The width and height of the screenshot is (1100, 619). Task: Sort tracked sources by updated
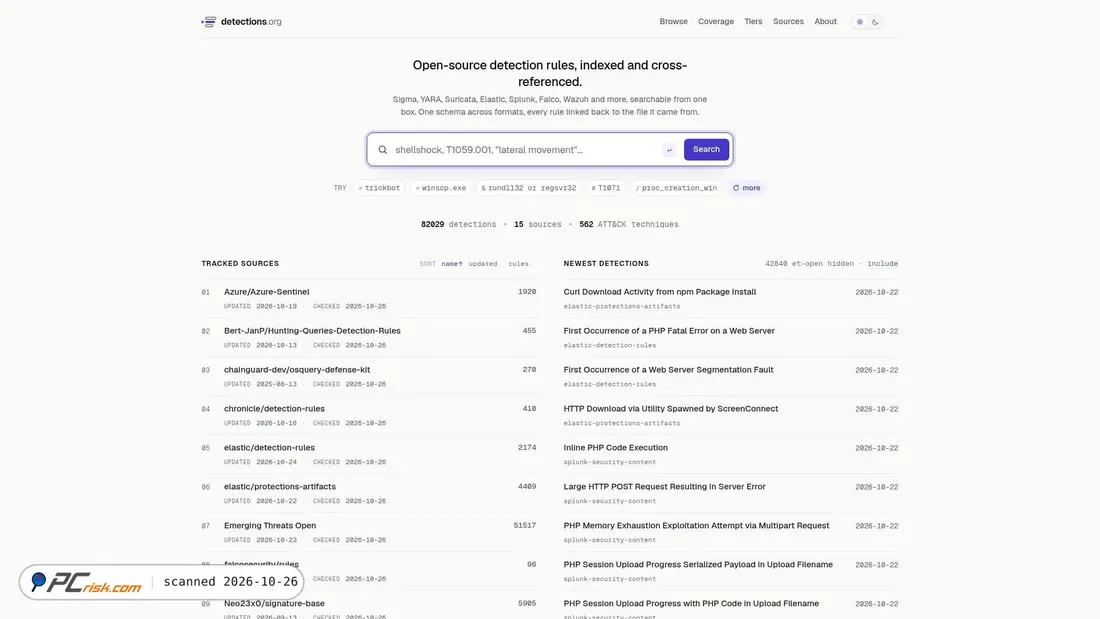[483, 264]
